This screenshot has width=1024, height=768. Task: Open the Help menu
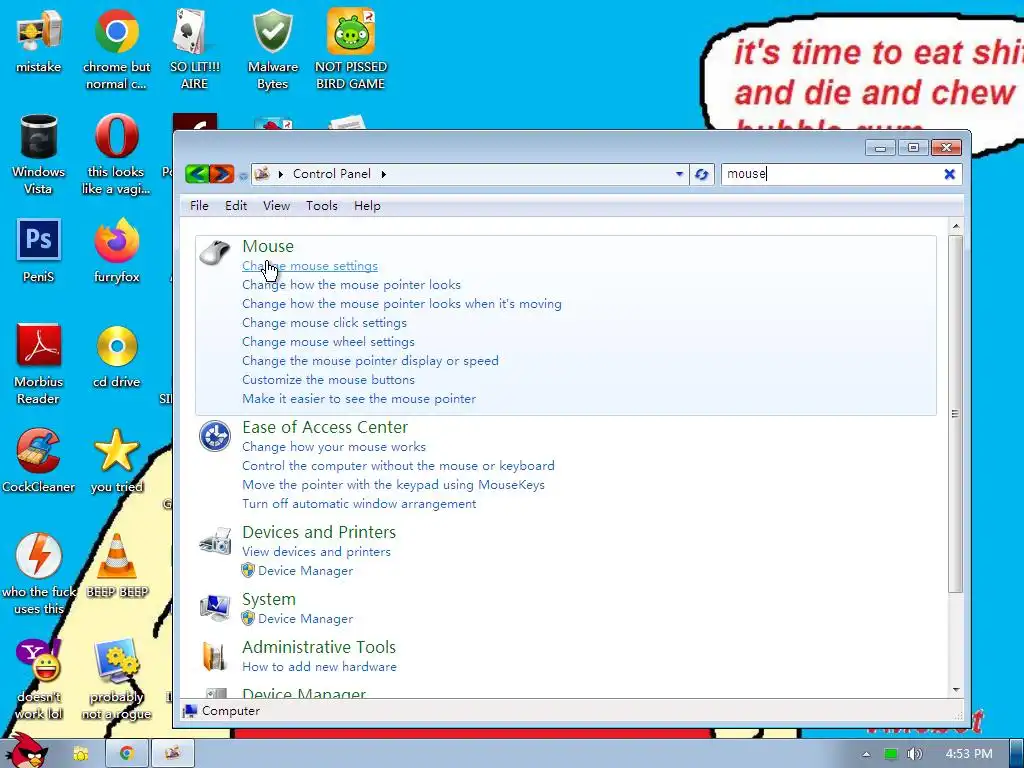tap(367, 206)
